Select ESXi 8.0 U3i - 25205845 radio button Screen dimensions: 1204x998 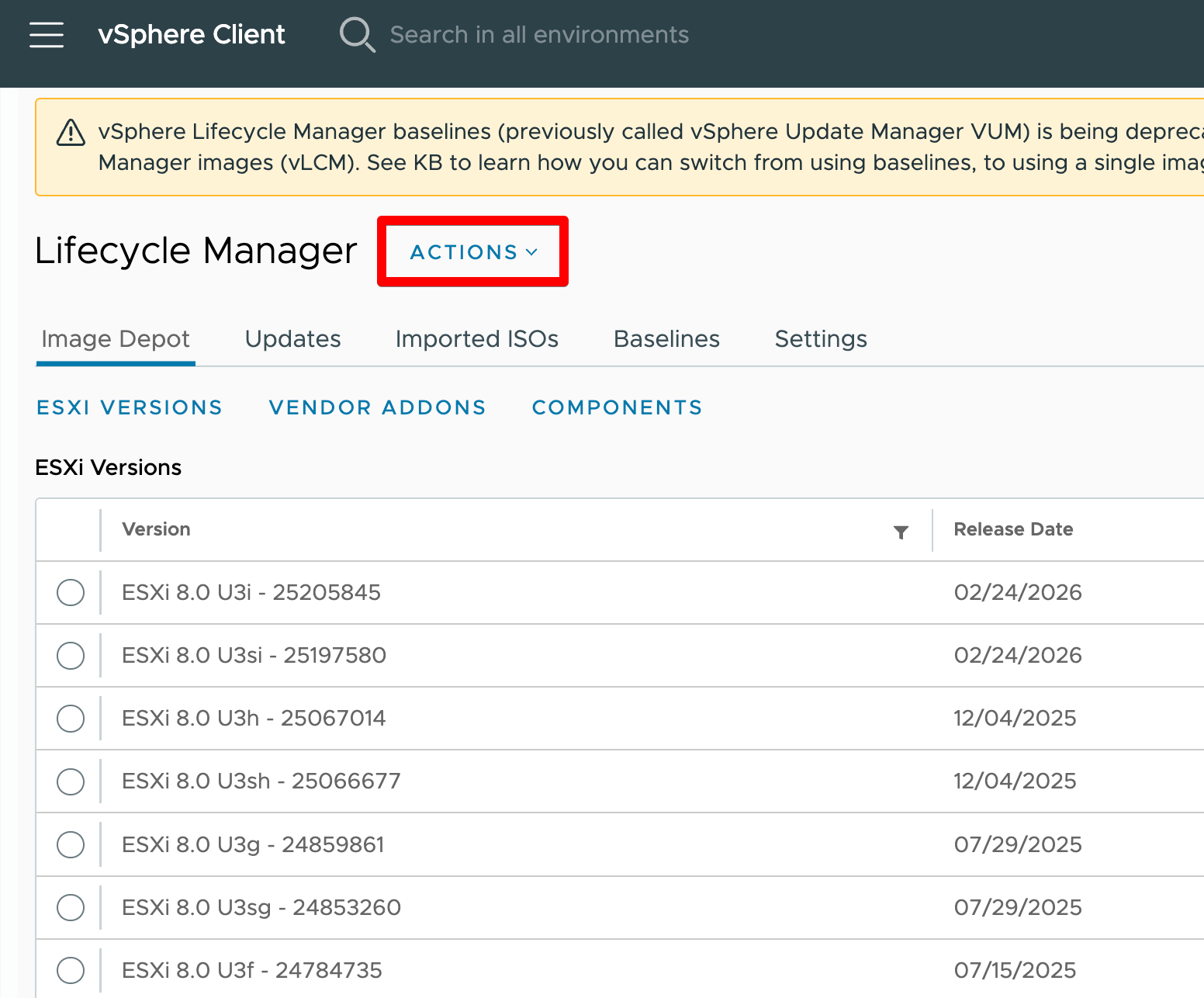pyautogui.click(x=71, y=593)
